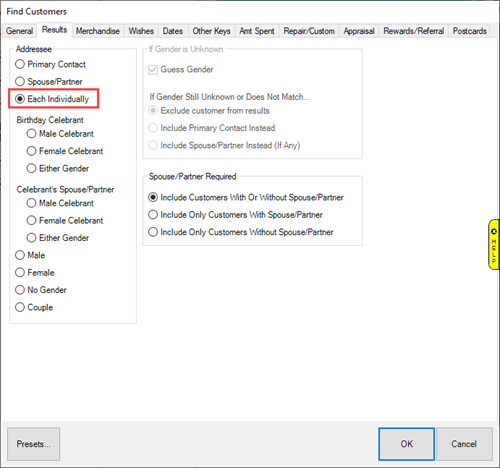Image resolution: width=500 pixels, height=468 pixels.
Task: Open the Repair/Custom tab
Action: [309, 31]
